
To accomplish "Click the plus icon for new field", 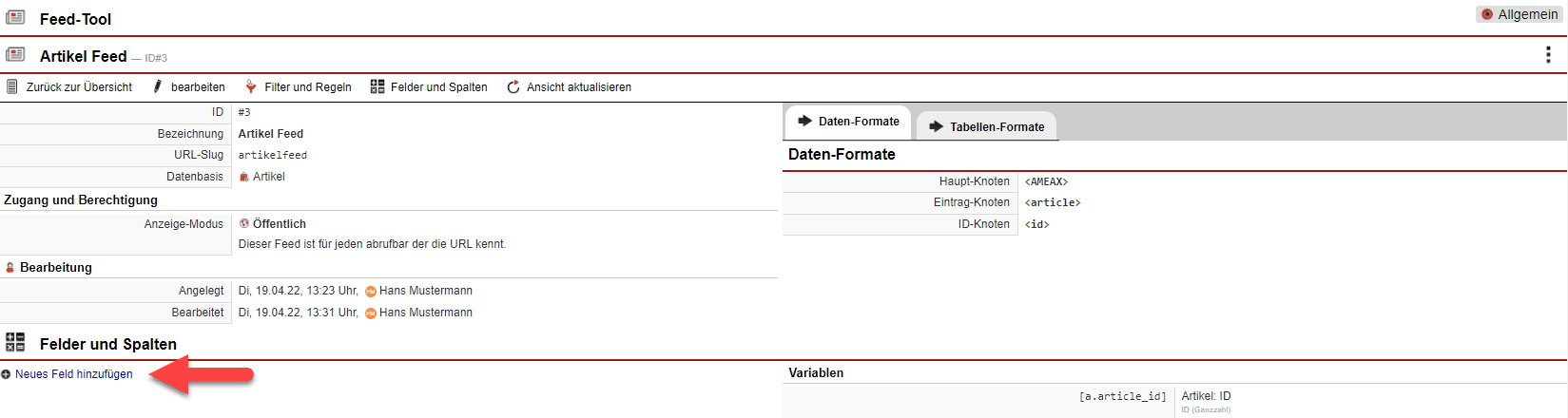I will pos(6,375).
